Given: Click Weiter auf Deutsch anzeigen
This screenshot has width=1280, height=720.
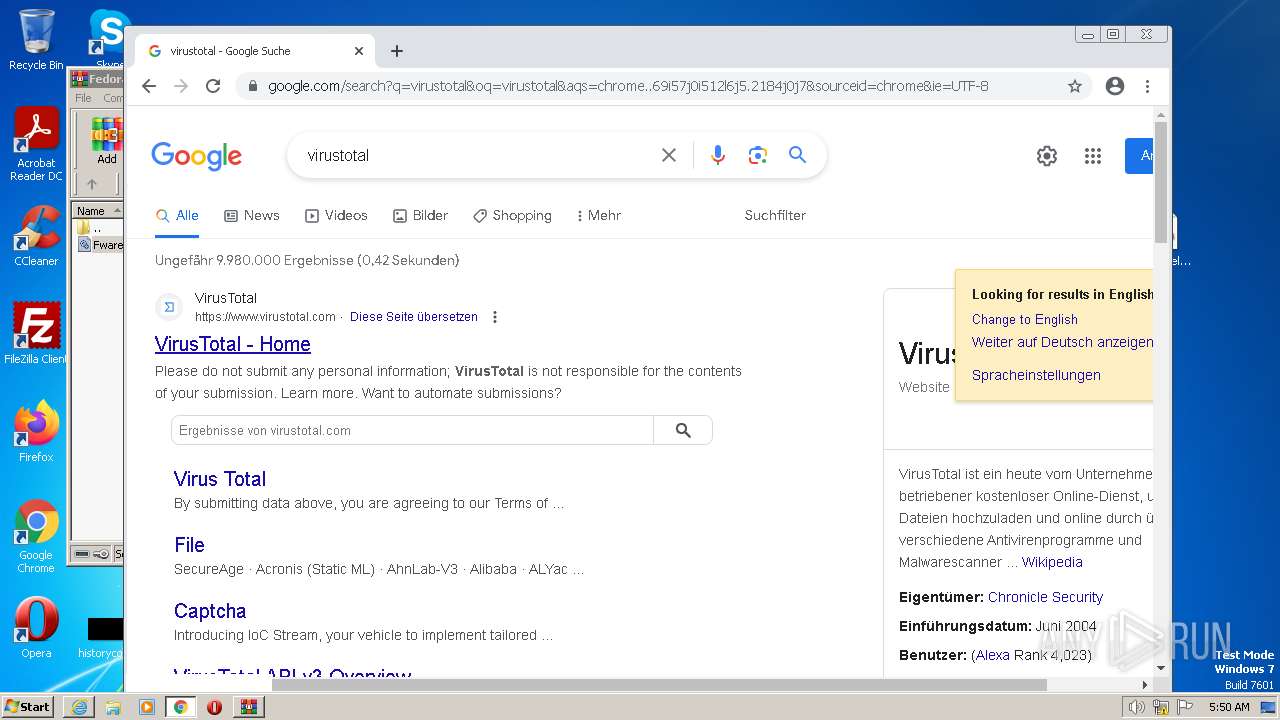Looking at the screenshot, I should (1062, 342).
